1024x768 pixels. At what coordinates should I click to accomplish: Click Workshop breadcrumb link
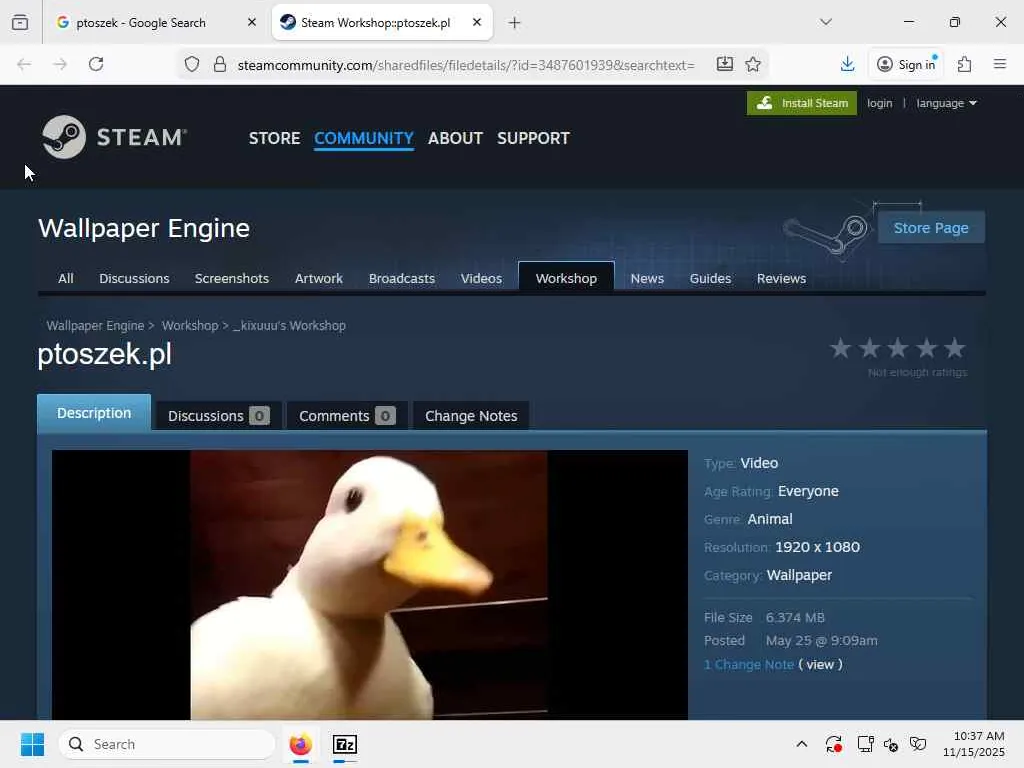tap(190, 325)
